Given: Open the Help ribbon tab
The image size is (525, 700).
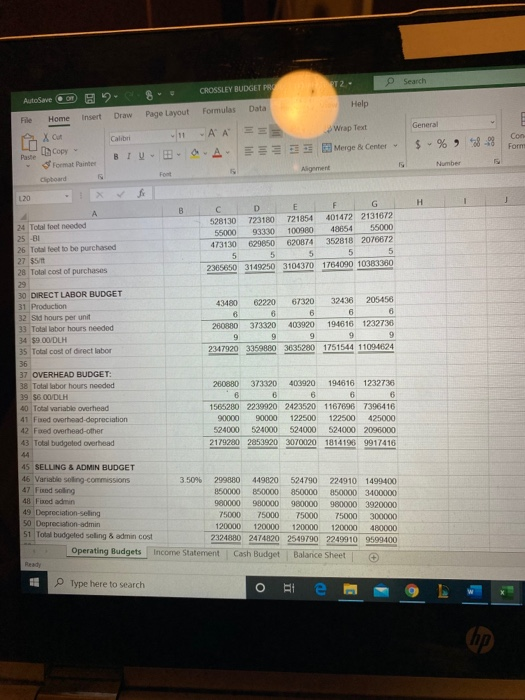Looking at the screenshot, I should point(359,104).
